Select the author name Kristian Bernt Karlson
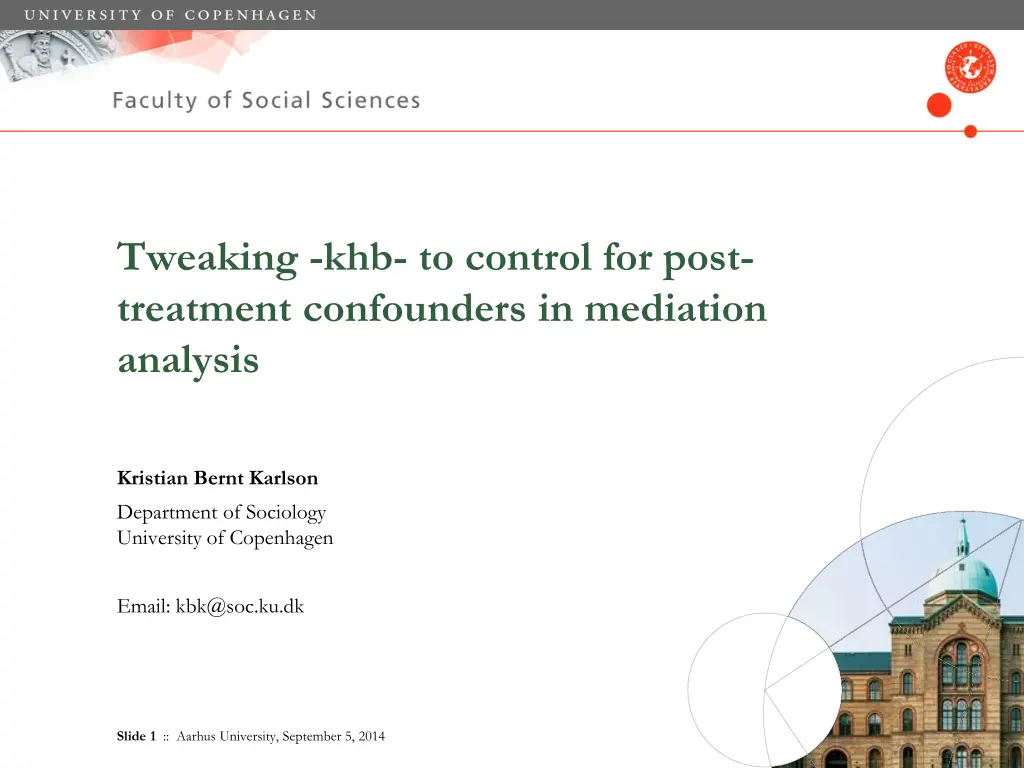This screenshot has height=768, width=1024. click(x=217, y=478)
